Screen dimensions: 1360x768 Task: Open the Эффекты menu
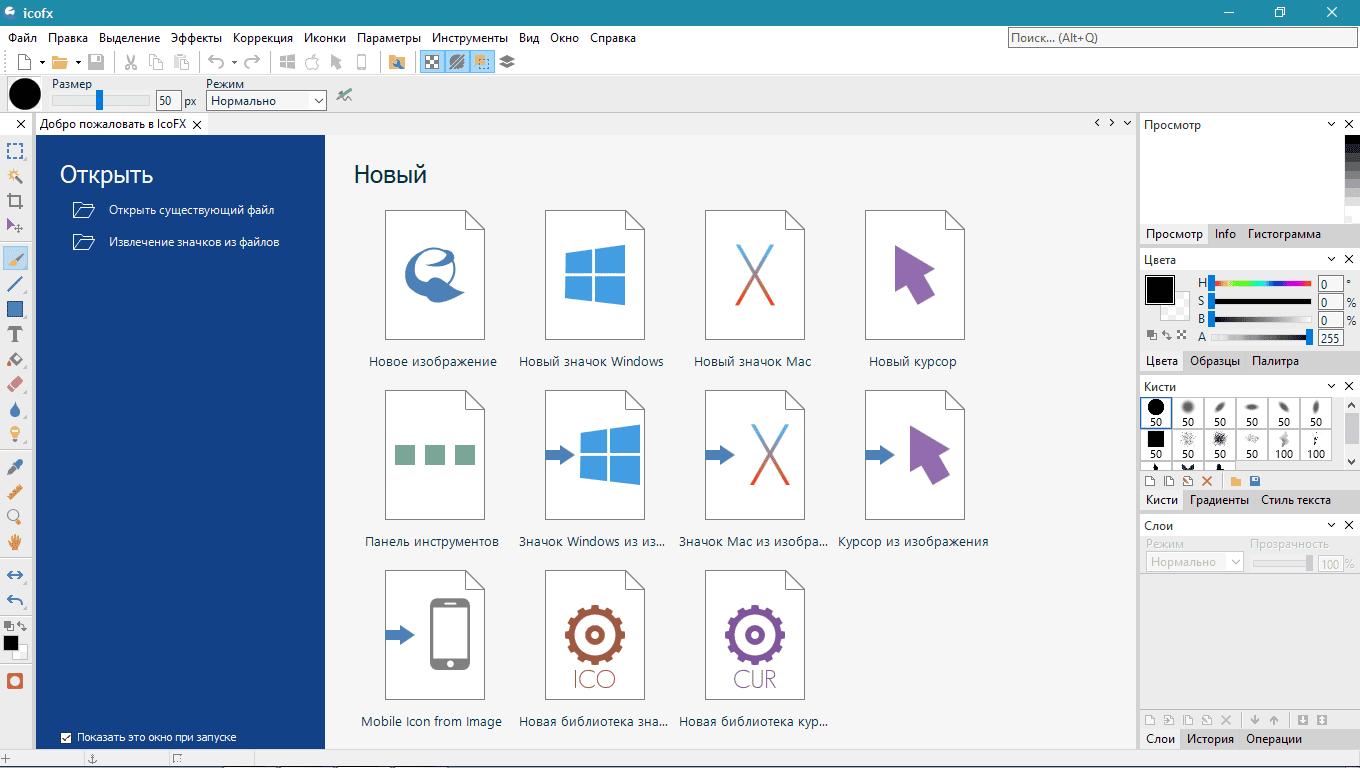coord(196,38)
